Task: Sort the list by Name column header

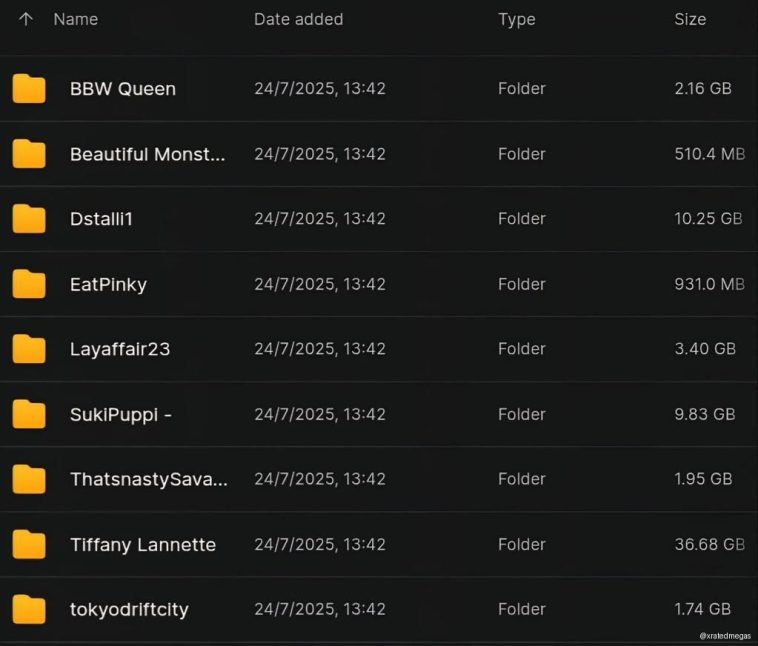Action: (74, 19)
